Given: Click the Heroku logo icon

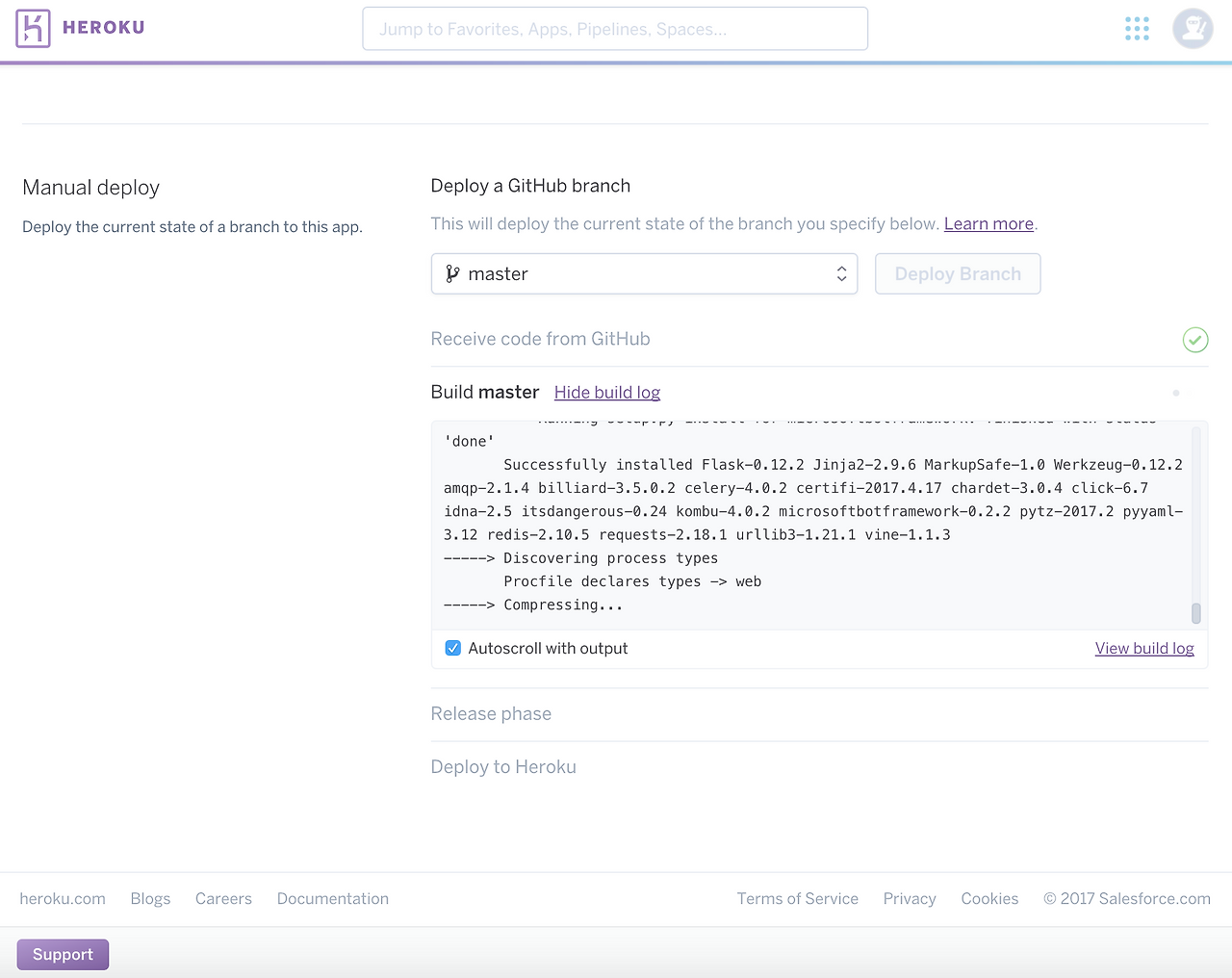Looking at the screenshot, I should [x=33, y=29].
